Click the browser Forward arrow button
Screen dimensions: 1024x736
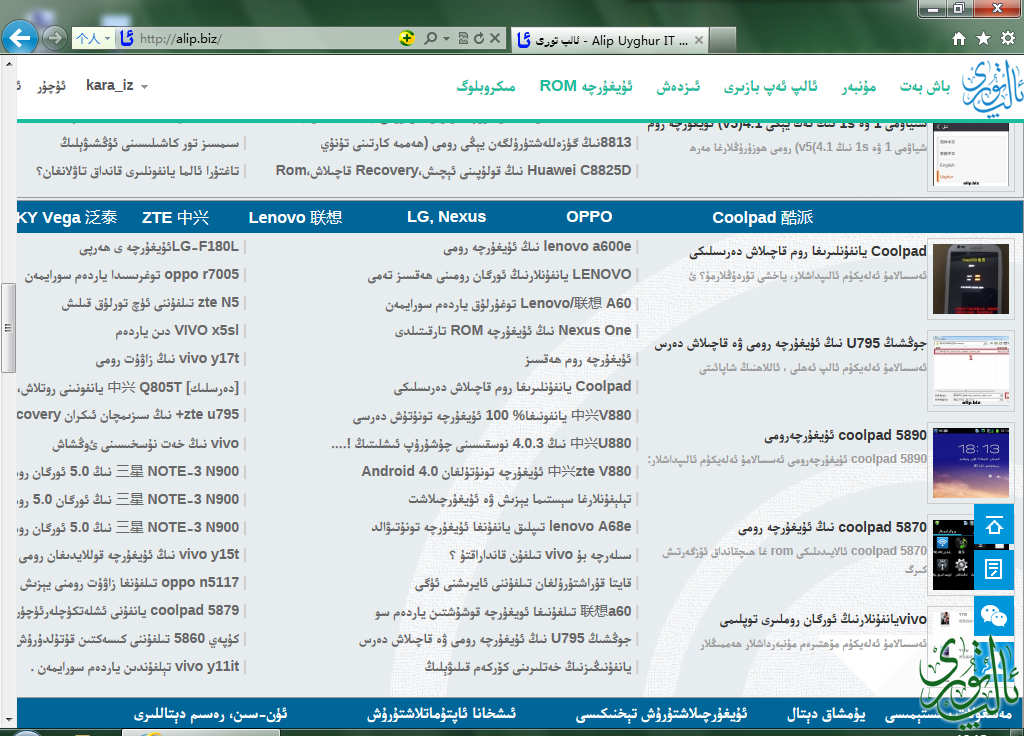[x=55, y=39]
